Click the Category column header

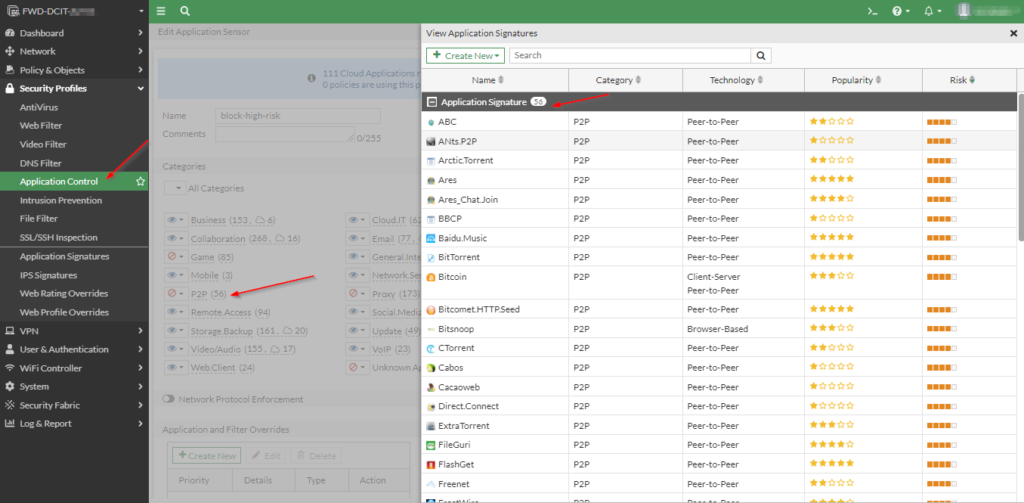tap(626, 80)
